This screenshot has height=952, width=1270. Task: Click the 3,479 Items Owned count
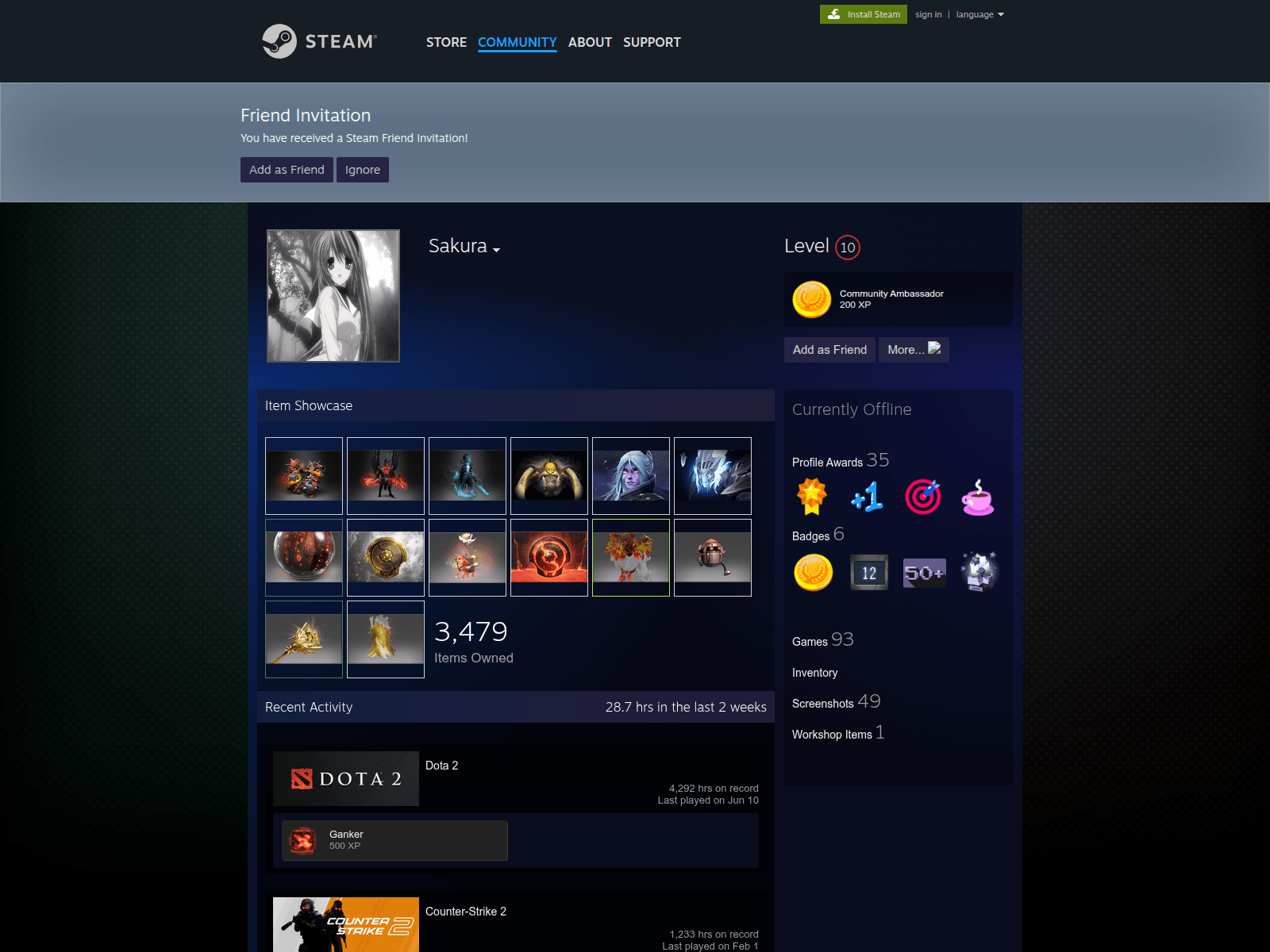coord(474,641)
